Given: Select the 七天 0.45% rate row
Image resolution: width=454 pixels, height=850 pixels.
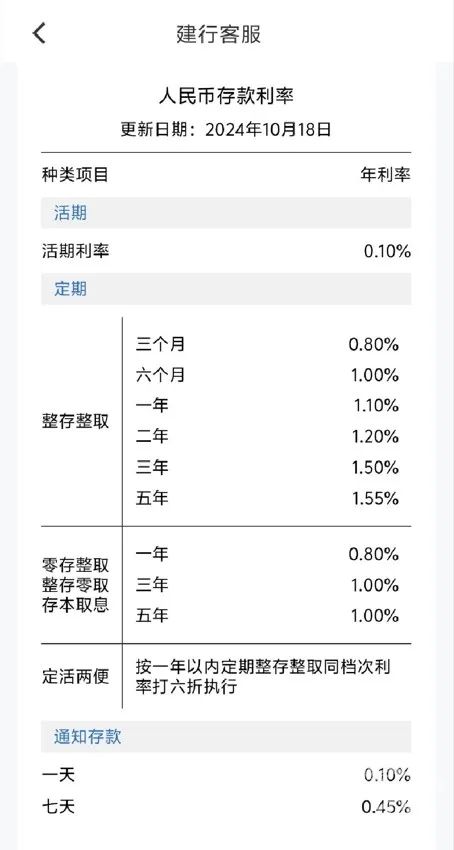Looking at the screenshot, I should point(226,807).
